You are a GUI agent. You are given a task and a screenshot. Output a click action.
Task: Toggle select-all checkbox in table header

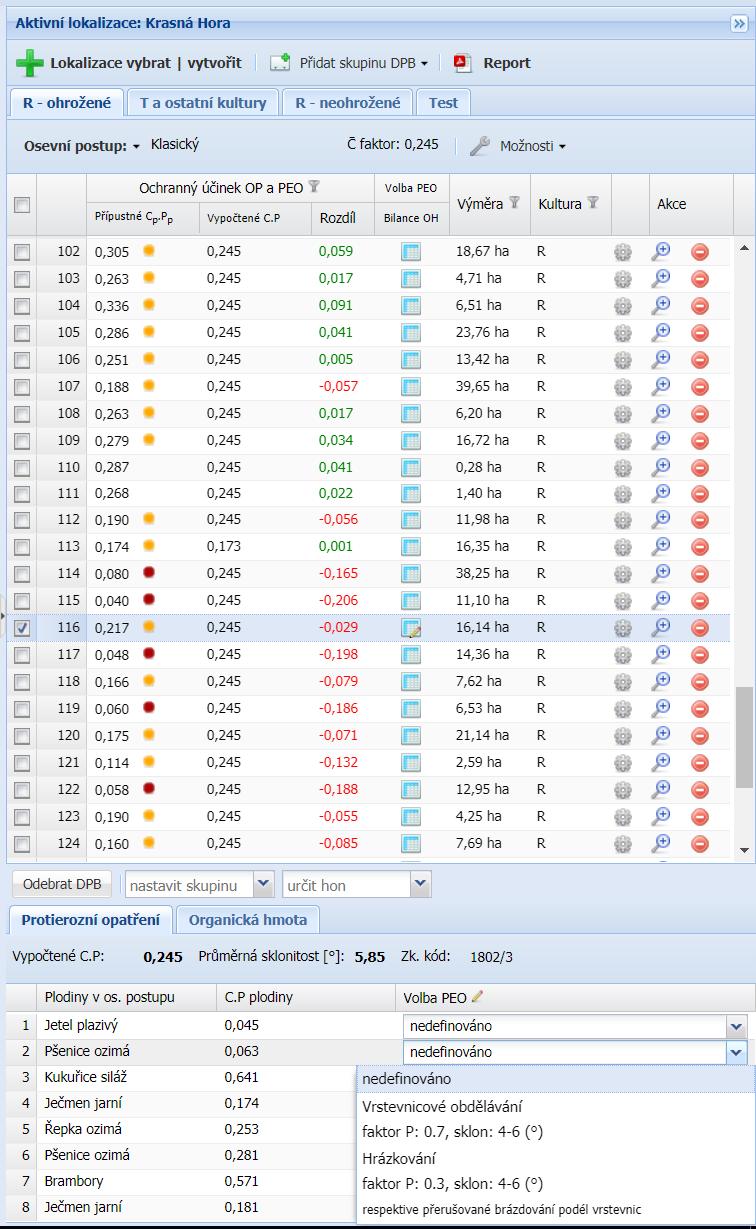[x=22, y=205]
